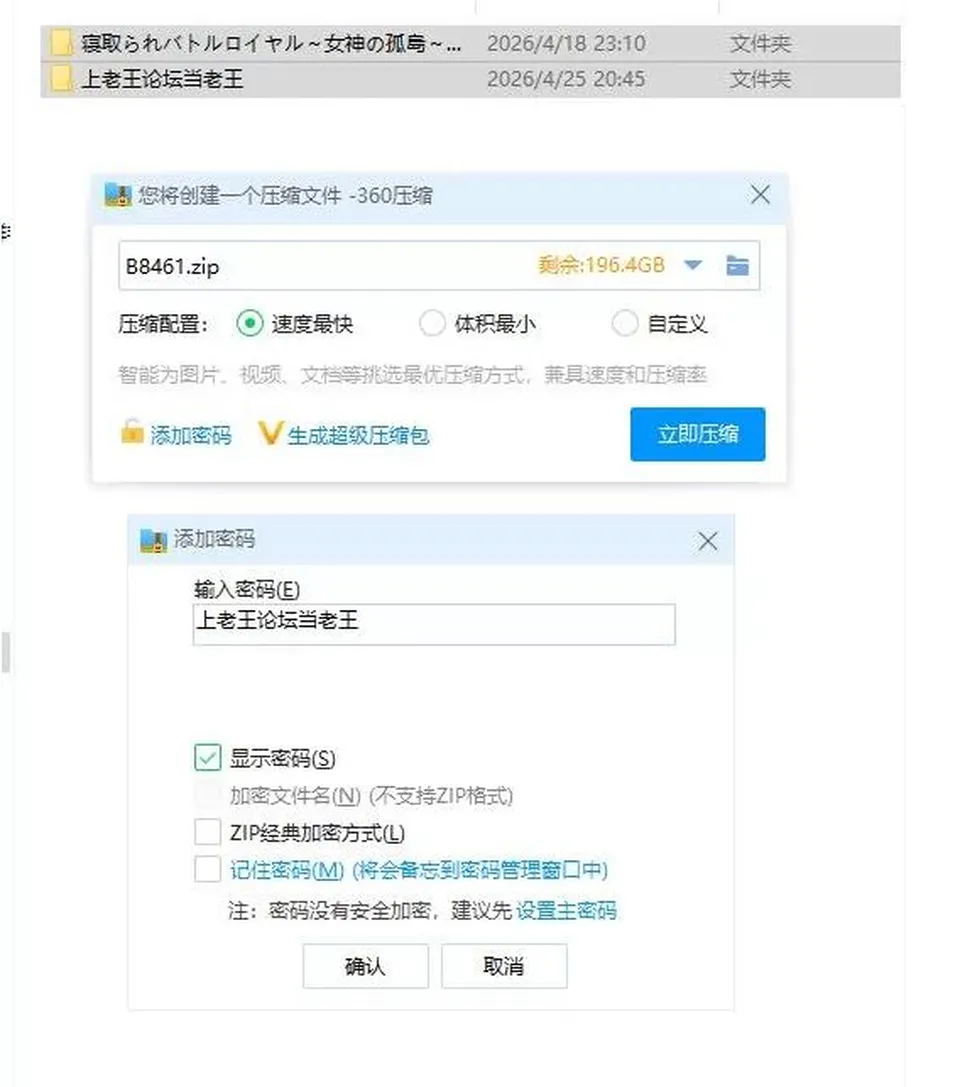The height and width of the screenshot is (1087, 960).
Task: Click the 360压缩 app icon in compress dialog title
Action: [x=118, y=195]
